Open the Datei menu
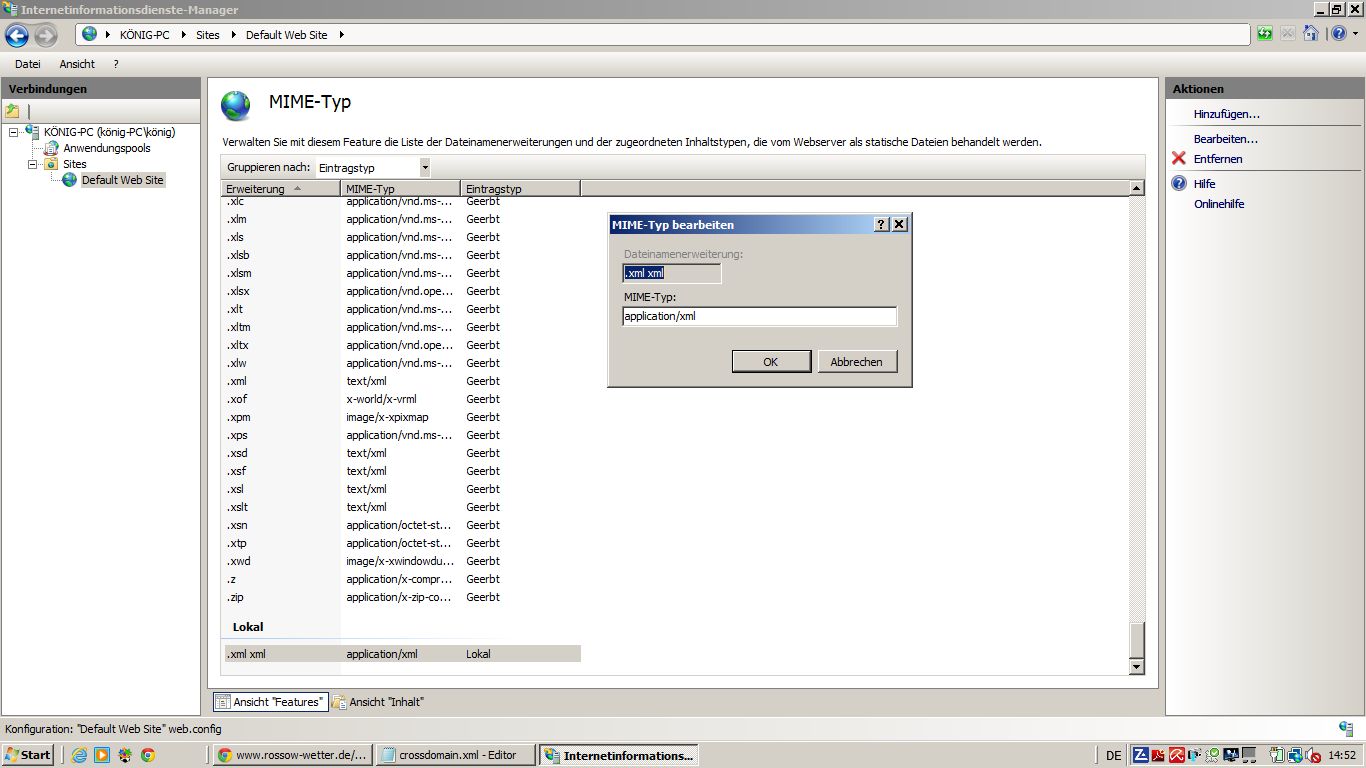Image resolution: width=1366 pixels, height=768 pixels. (x=27, y=64)
